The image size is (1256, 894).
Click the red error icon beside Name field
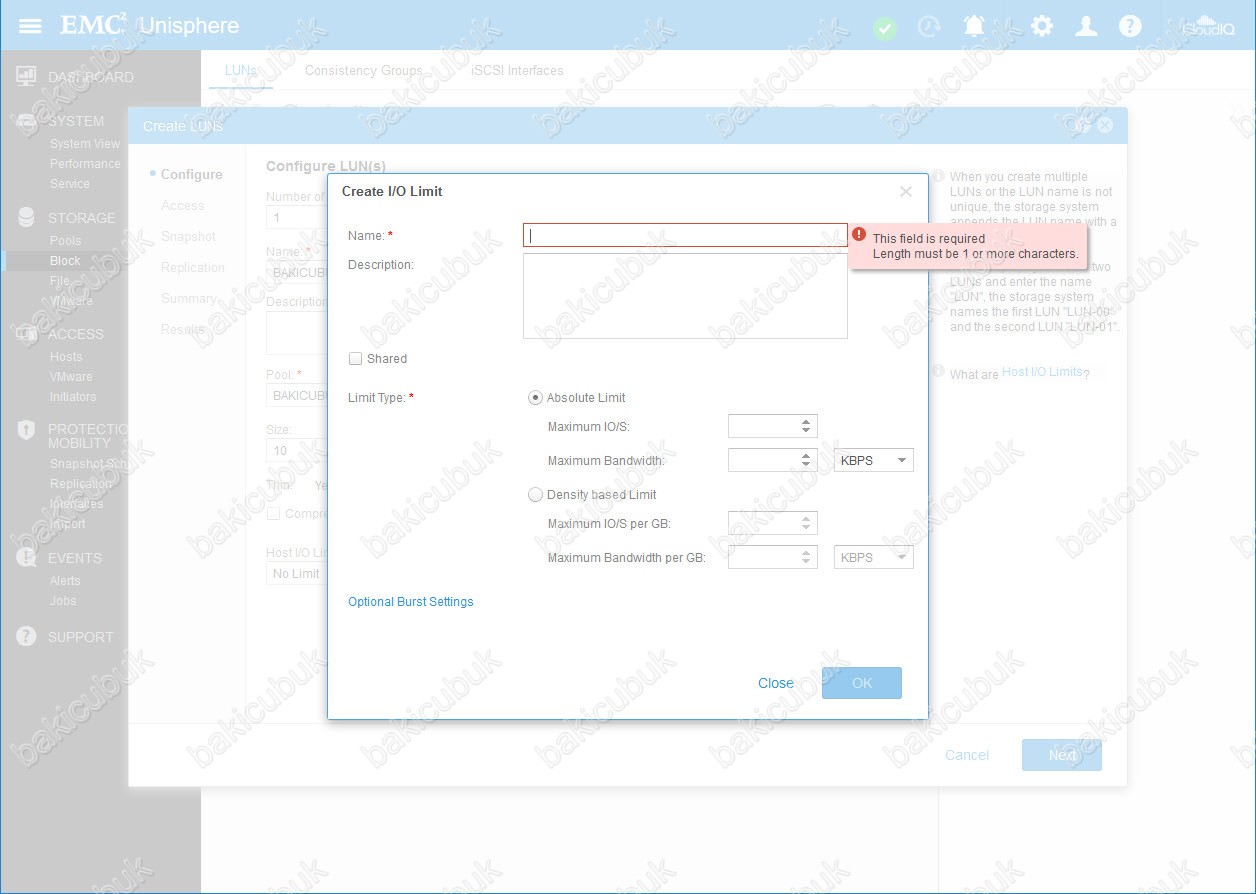[x=859, y=234]
